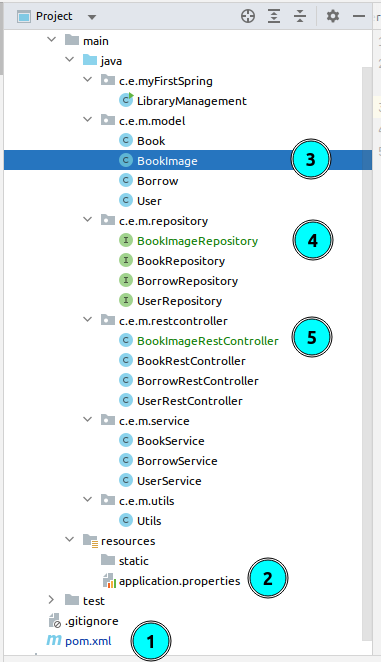
Task: Open pom.xml file name
Action: coord(88,641)
